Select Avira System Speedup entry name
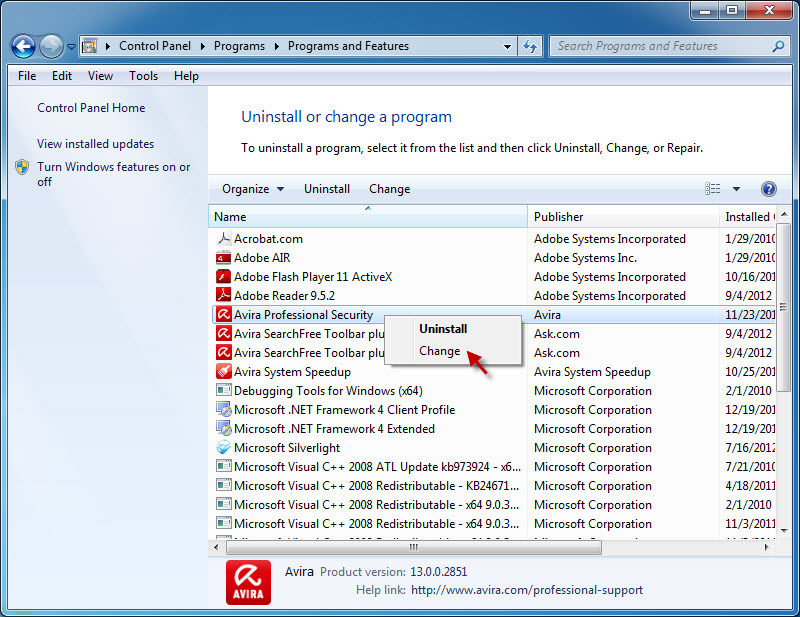The height and width of the screenshot is (617, 800). pyautogui.click(x=292, y=372)
